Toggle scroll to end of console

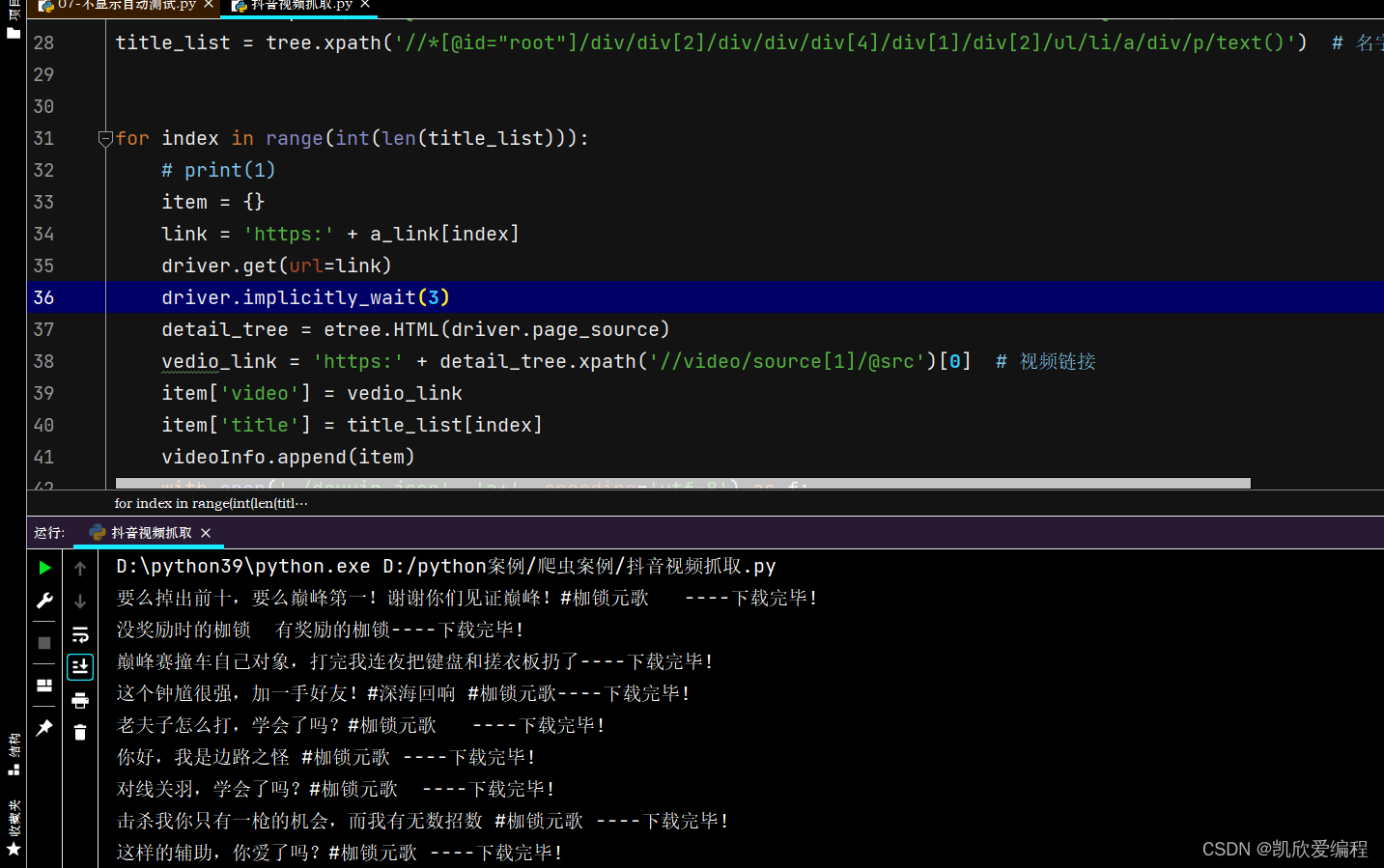(x=80, y=667)
